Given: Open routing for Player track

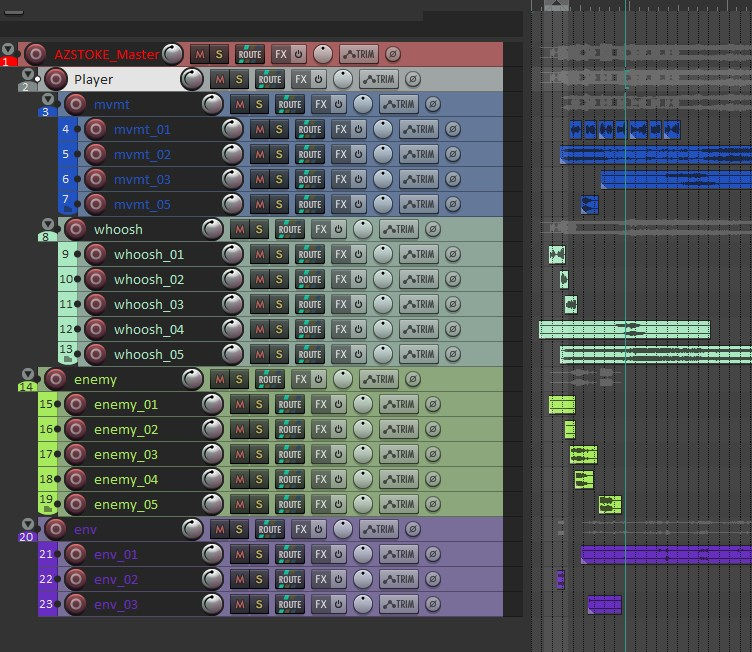Looking at the screenshot, I should click(x=270, y=80).
